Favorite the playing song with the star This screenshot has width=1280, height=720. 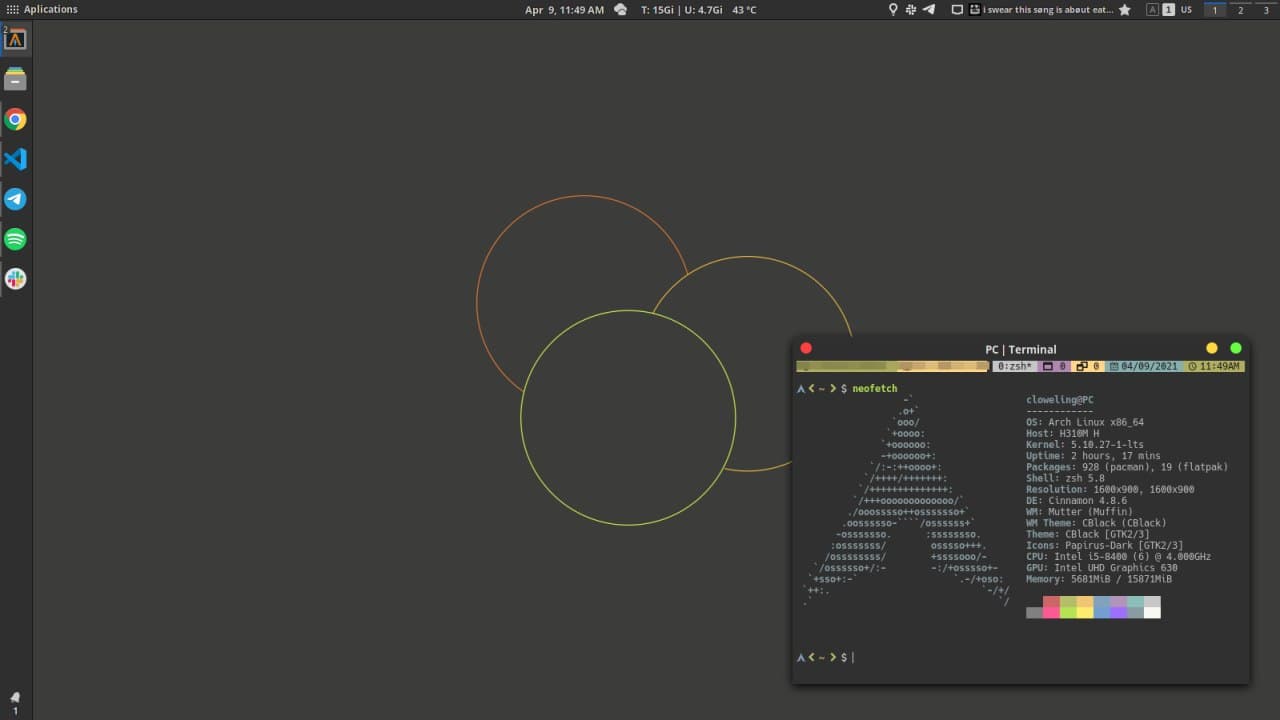[x=1125, y=9]
